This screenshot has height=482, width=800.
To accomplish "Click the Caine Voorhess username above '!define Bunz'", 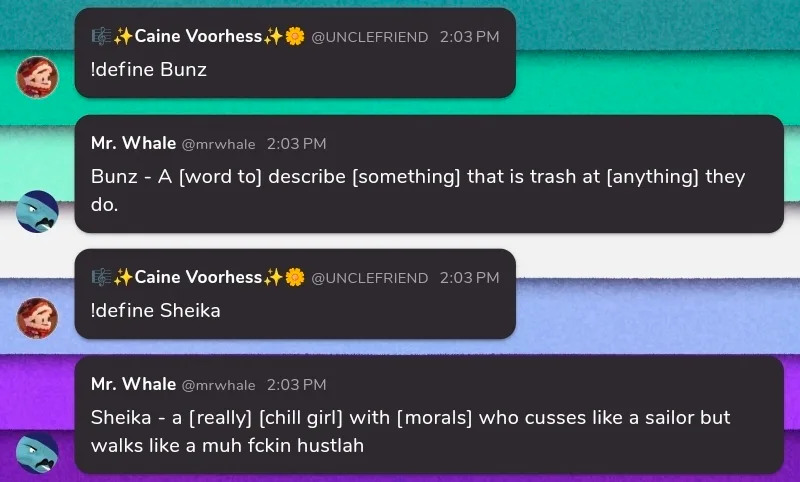I will tap(198, 37).
